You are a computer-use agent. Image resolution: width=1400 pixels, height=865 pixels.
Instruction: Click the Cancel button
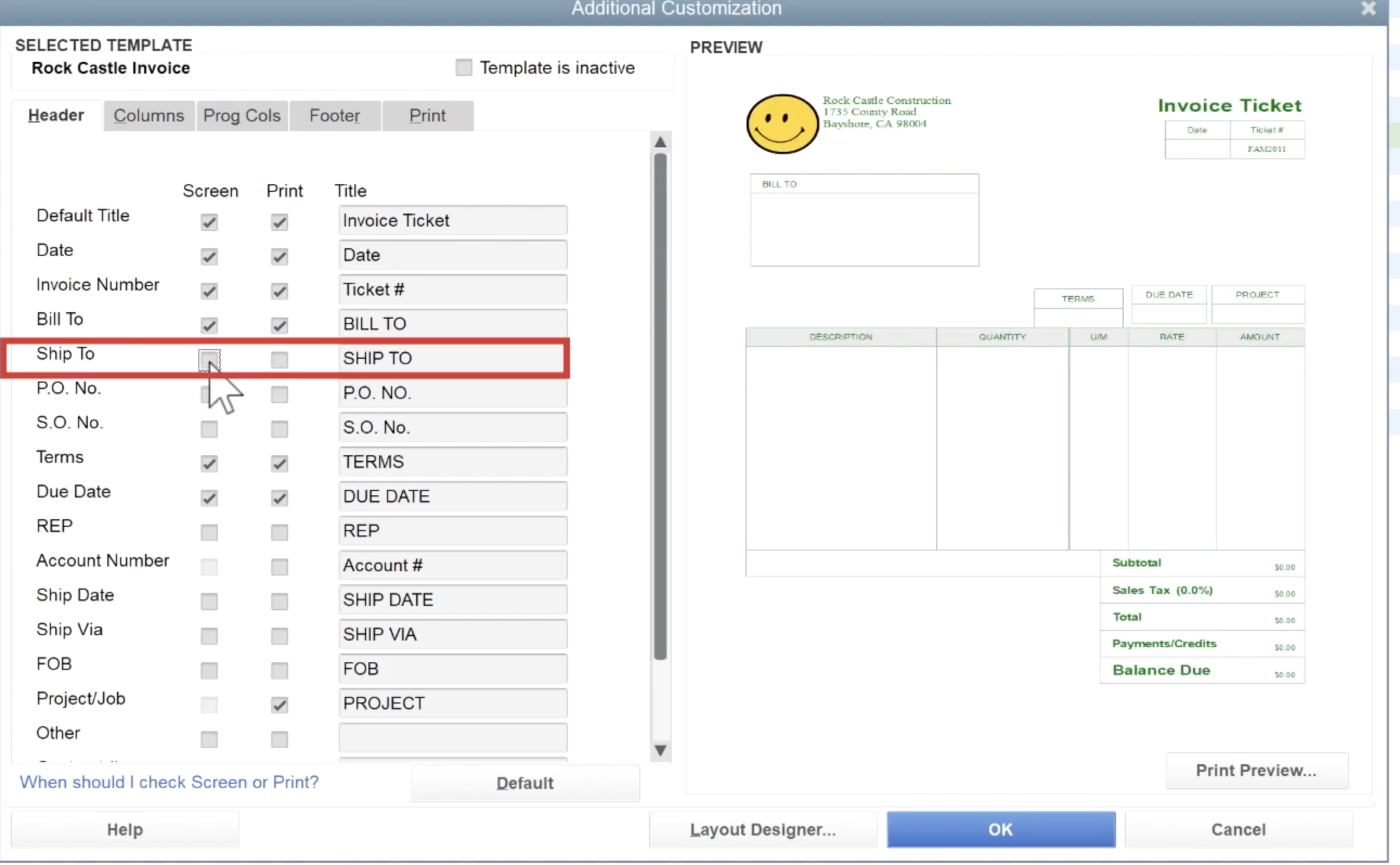(1239, 830)
